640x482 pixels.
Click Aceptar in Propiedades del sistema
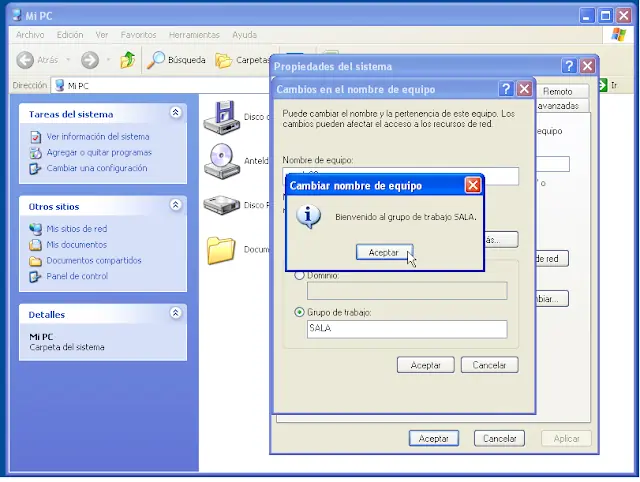click(x=433, y=439)
